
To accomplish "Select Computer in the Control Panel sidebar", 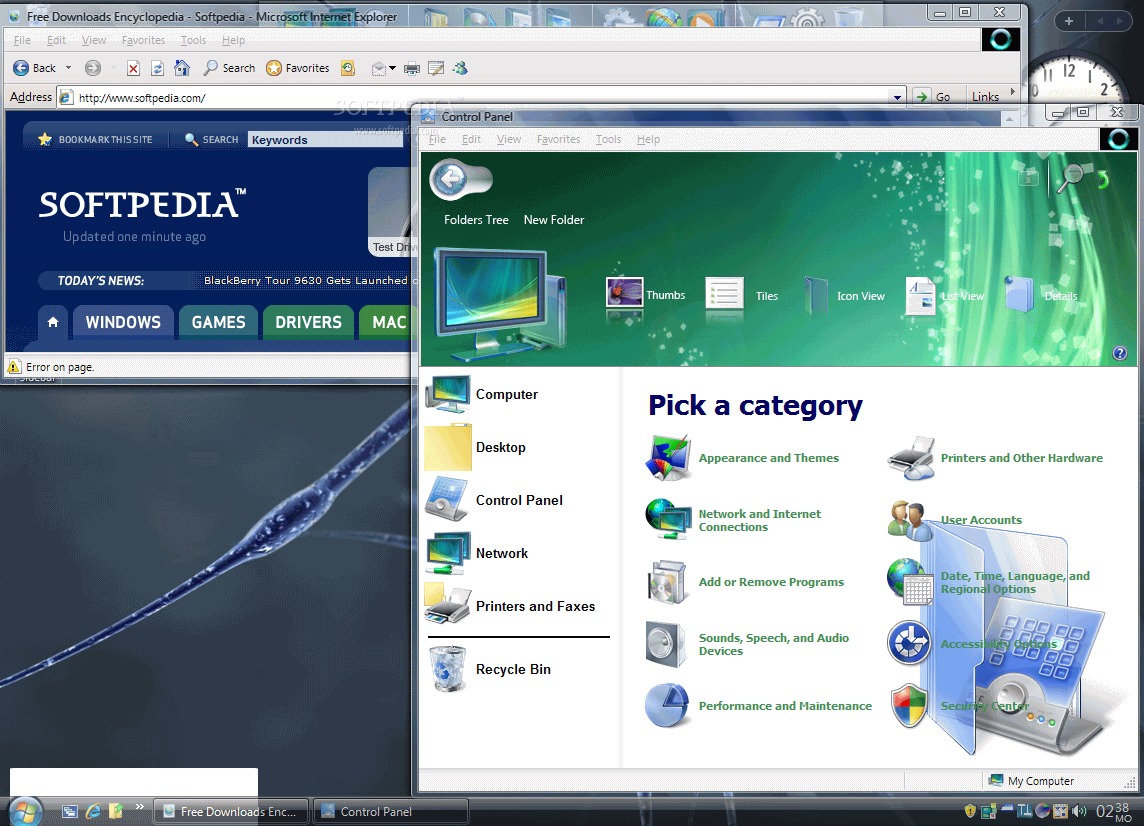I will (x=483, y=394).
